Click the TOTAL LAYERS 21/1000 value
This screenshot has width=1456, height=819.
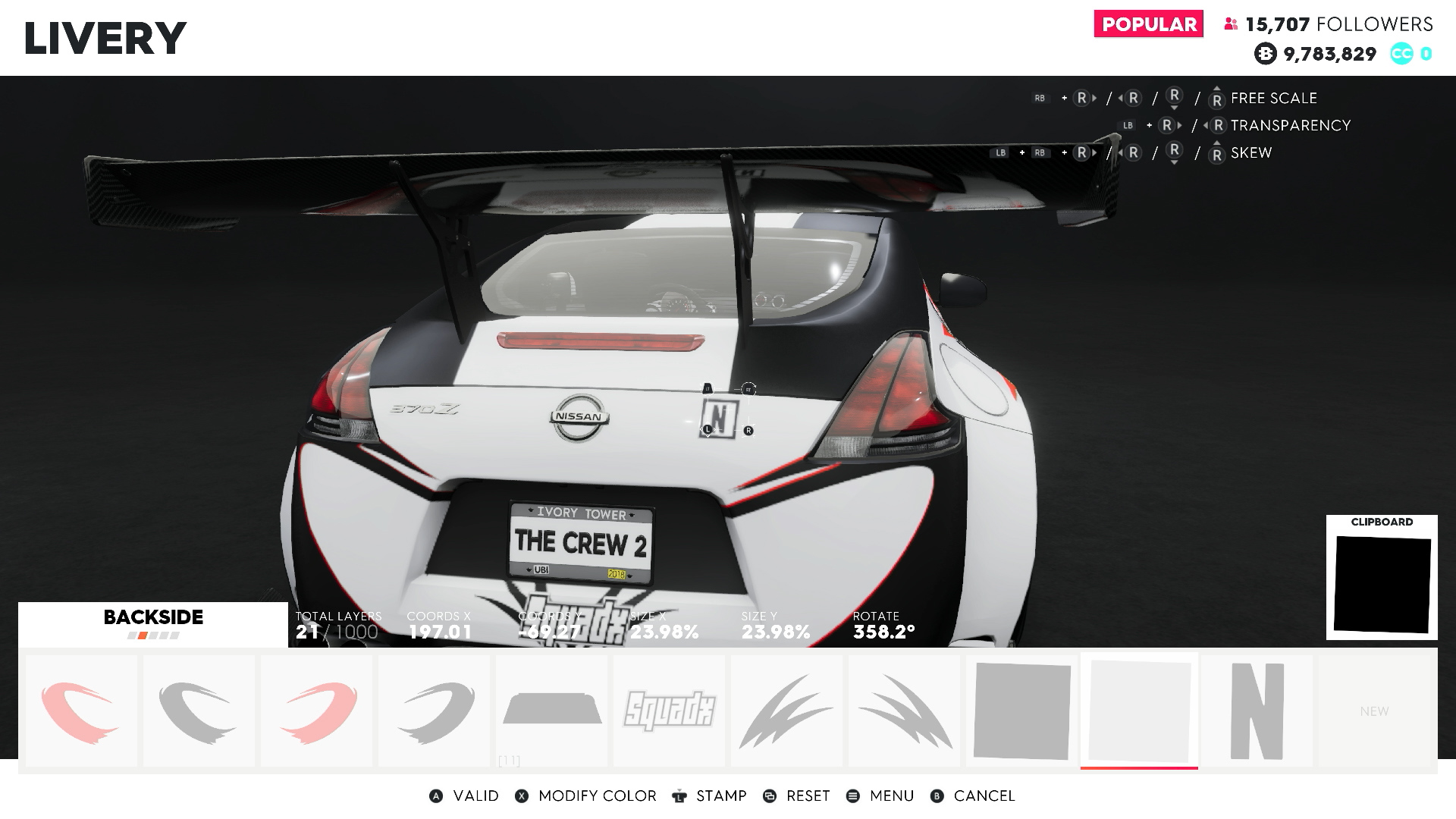337,632
